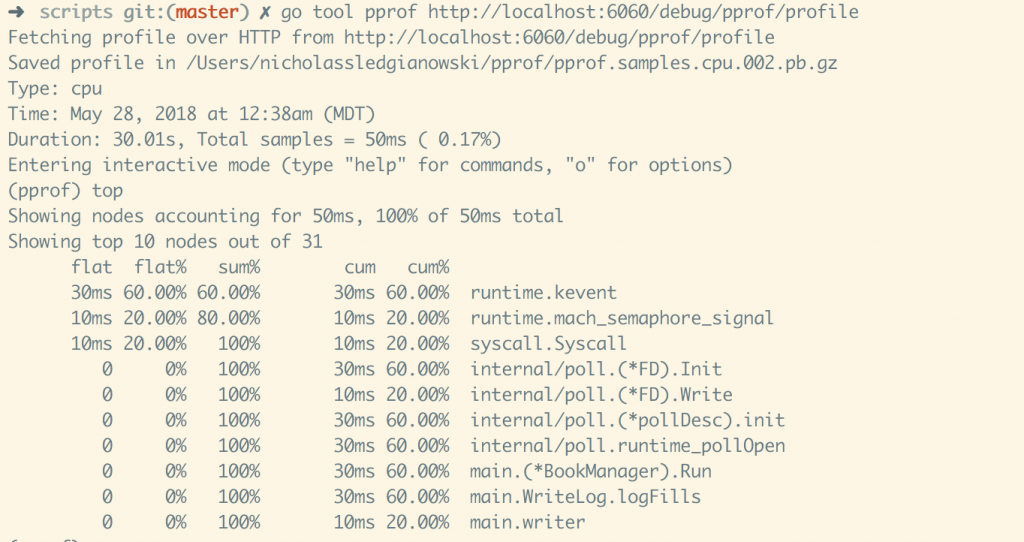Image resolution: width=1024 pixels, height=542 pixels.
Task: Click the internal/poll.(*FD).Write function
Action: [601, 395]
